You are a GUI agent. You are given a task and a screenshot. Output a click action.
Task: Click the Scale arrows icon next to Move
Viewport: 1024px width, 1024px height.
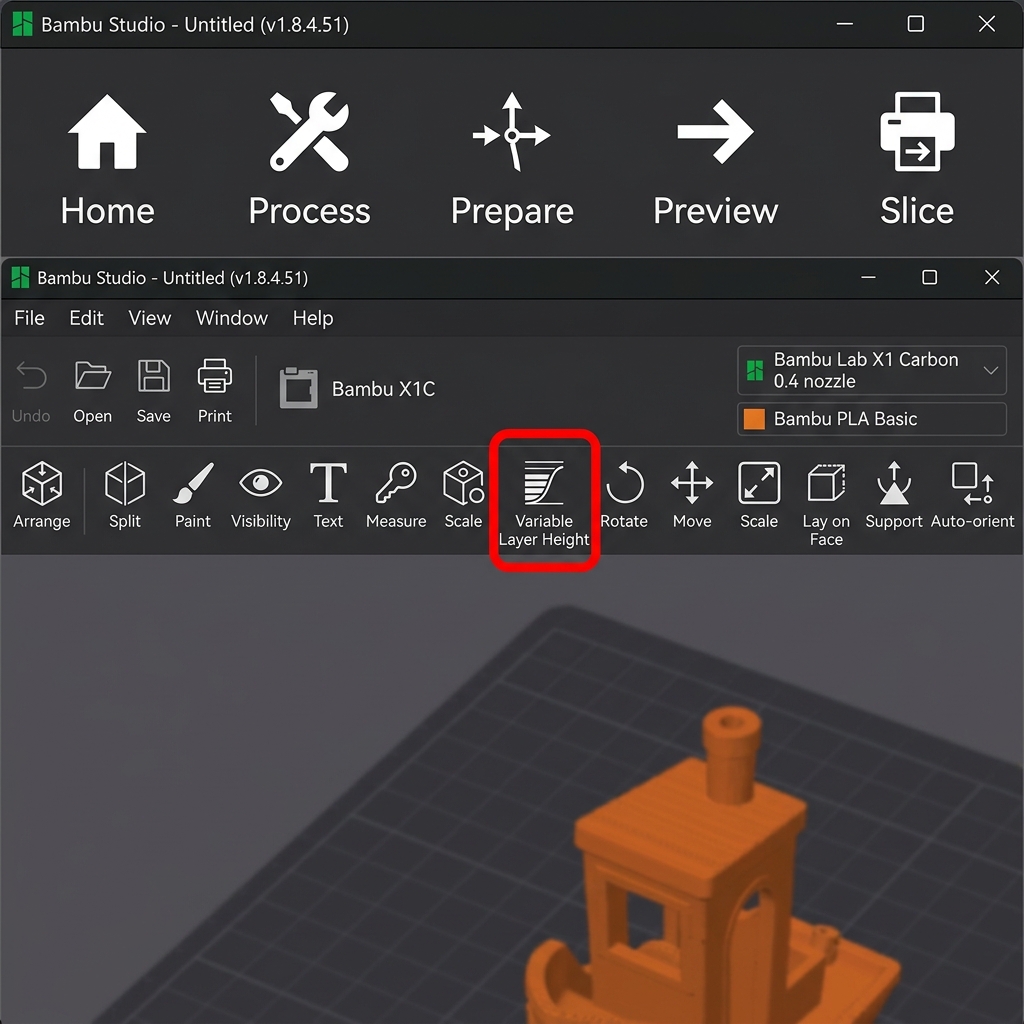[x=759, y=483]
